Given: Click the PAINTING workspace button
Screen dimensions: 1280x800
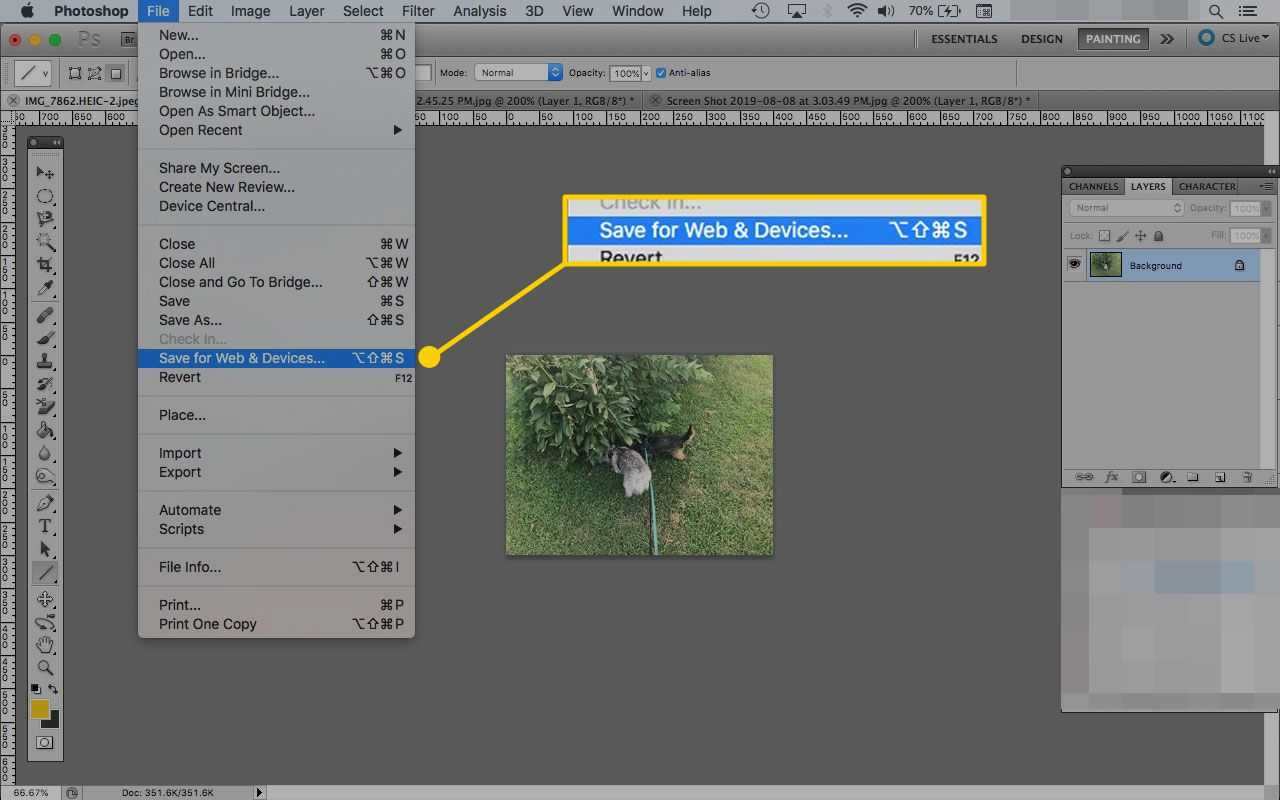Looking at the screenshot, I should coord(1112,39).
